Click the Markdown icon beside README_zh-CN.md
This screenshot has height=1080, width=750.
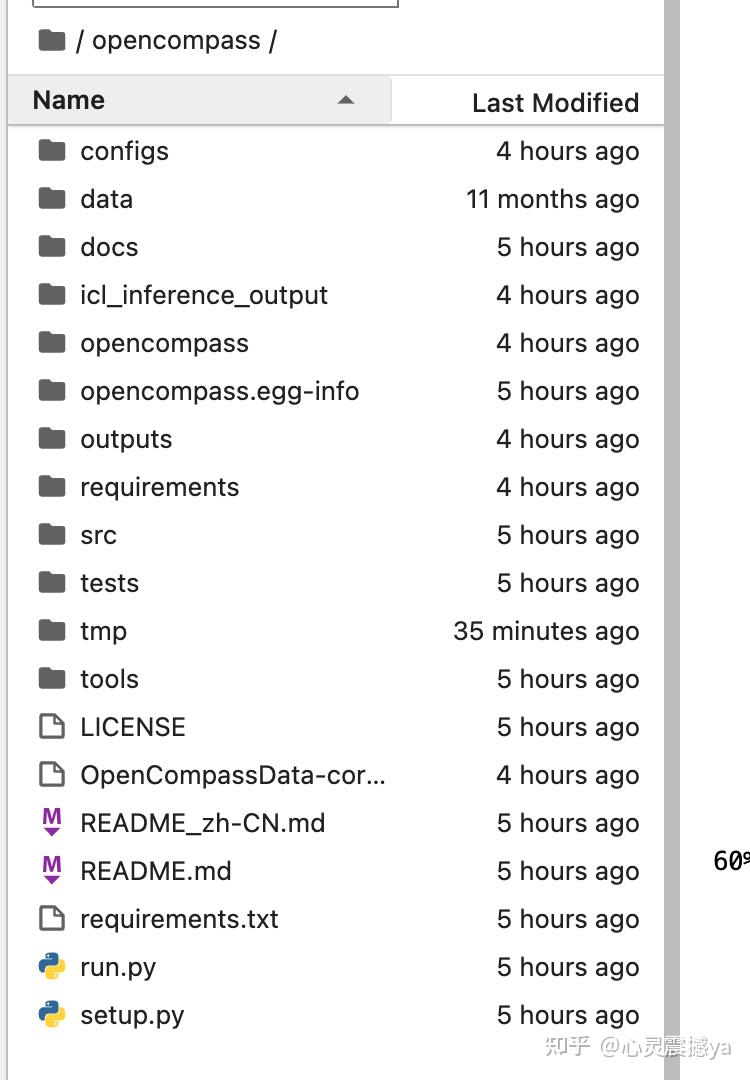(53, 822)
